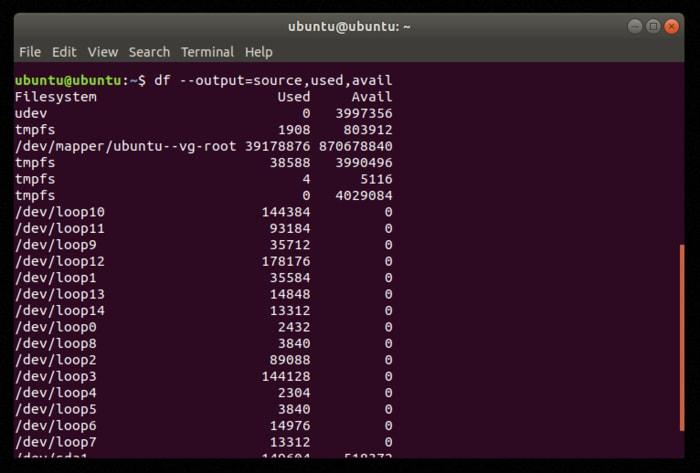This screenshot has width=700, height=473.
Task: Click the /dev/loop3 entry
Action: (x=55, y=377)
